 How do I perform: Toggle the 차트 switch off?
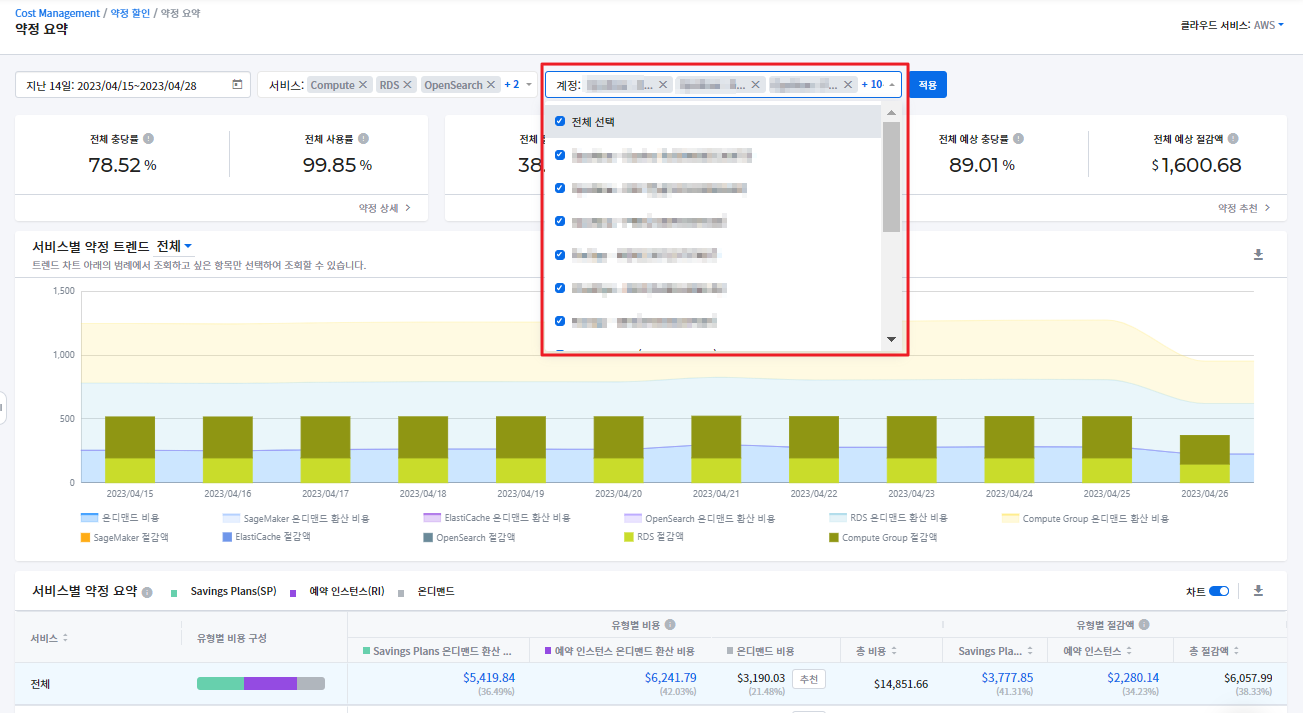(x=1219, y=591)
